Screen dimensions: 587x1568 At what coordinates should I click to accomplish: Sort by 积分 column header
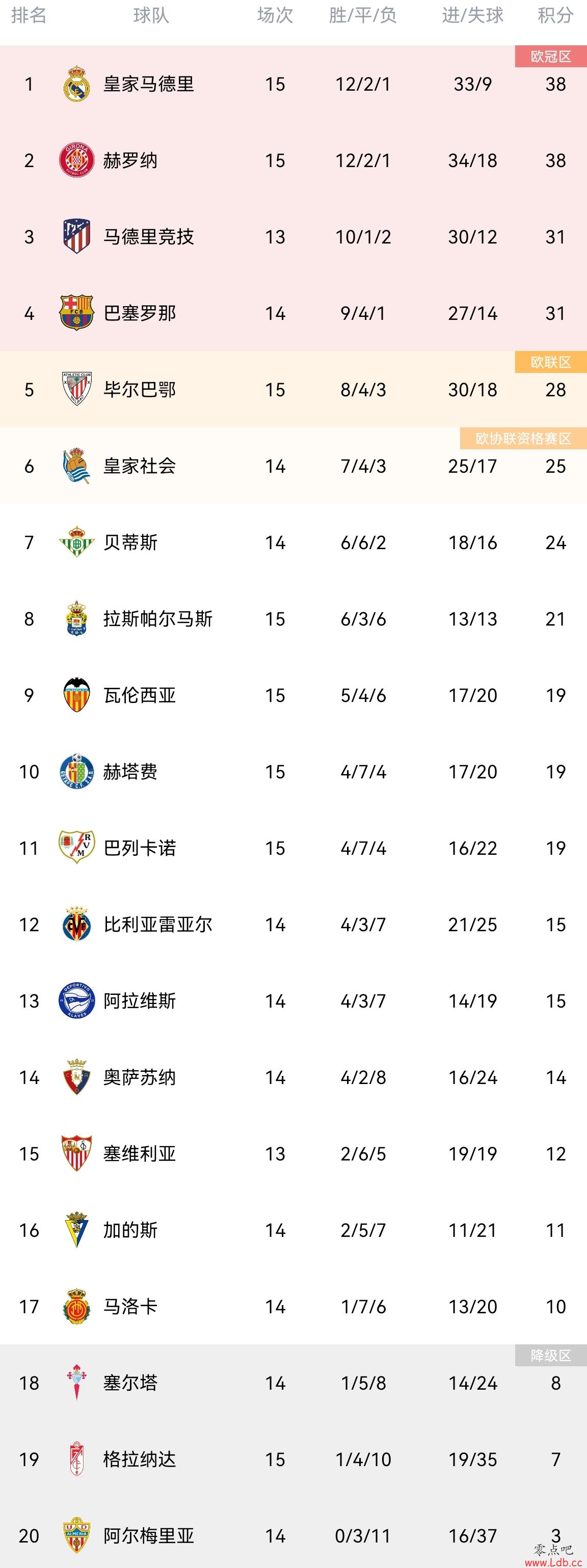[555, 15]
